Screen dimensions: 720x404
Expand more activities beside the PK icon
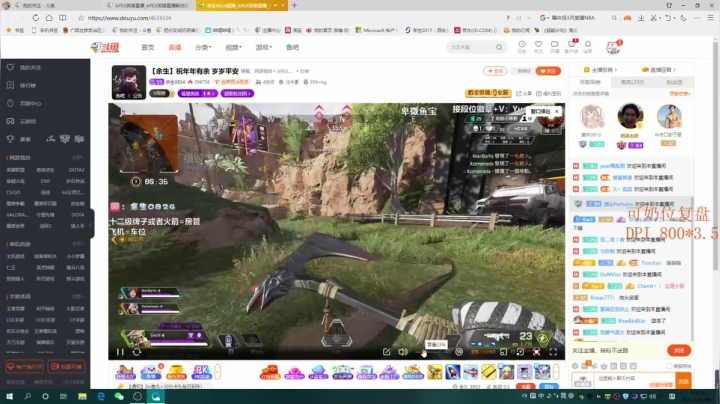218,372
